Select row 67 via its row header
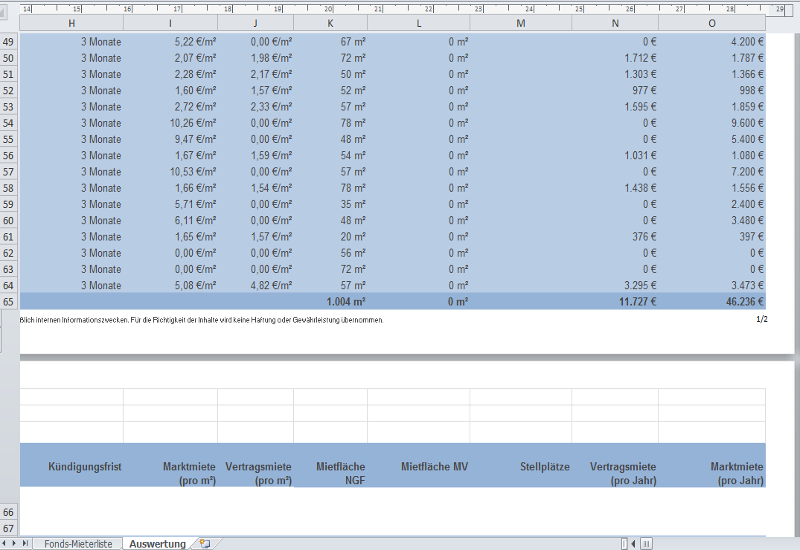Screen dimensions: 800x550 [x=9, y=528]
